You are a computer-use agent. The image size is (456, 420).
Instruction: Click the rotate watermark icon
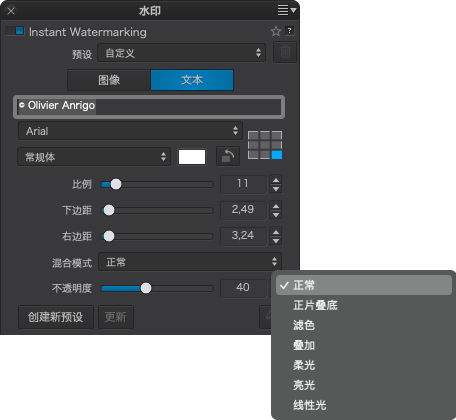228,156
